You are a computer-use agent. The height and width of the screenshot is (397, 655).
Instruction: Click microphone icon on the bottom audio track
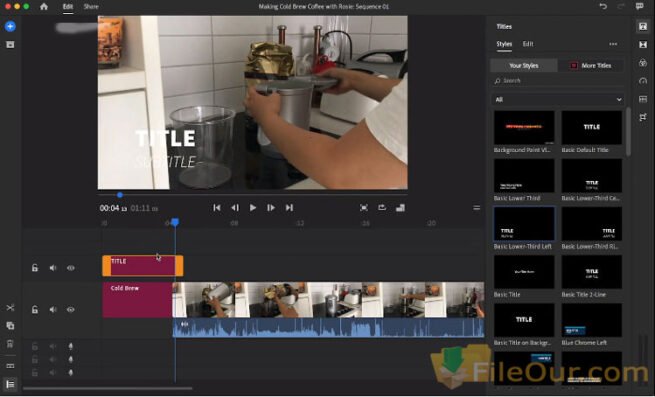tap(71, 372)
